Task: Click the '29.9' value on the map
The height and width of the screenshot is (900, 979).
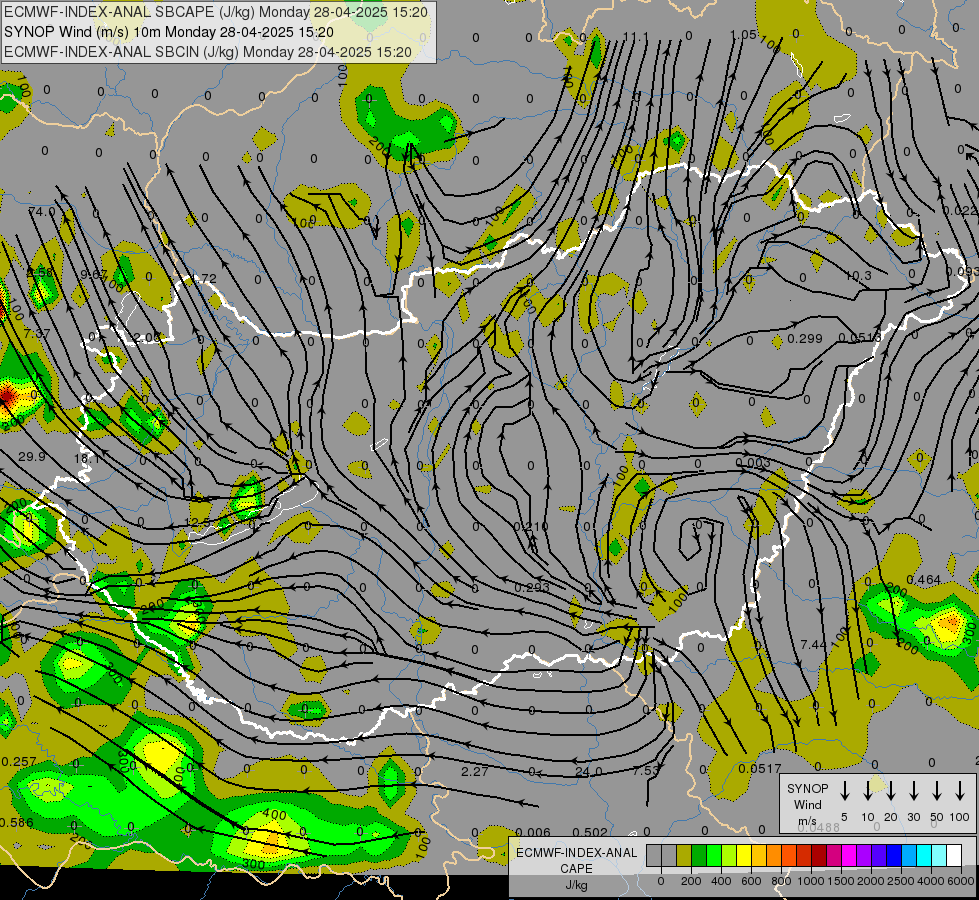Action: coord(32,457)
